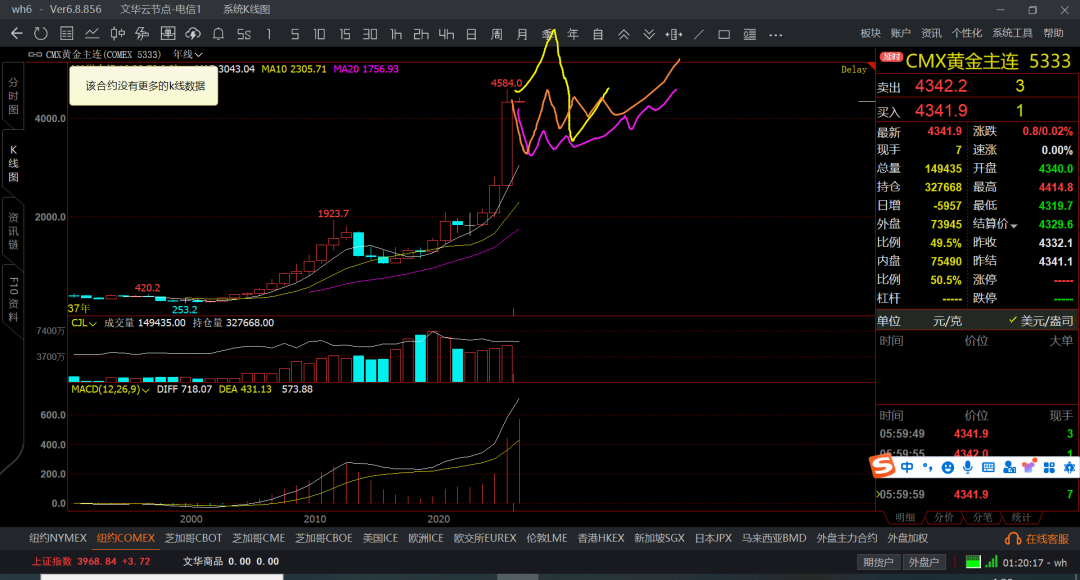
Task: Toggle Sogou input 中 language mode
Action: tap(907, 468)
